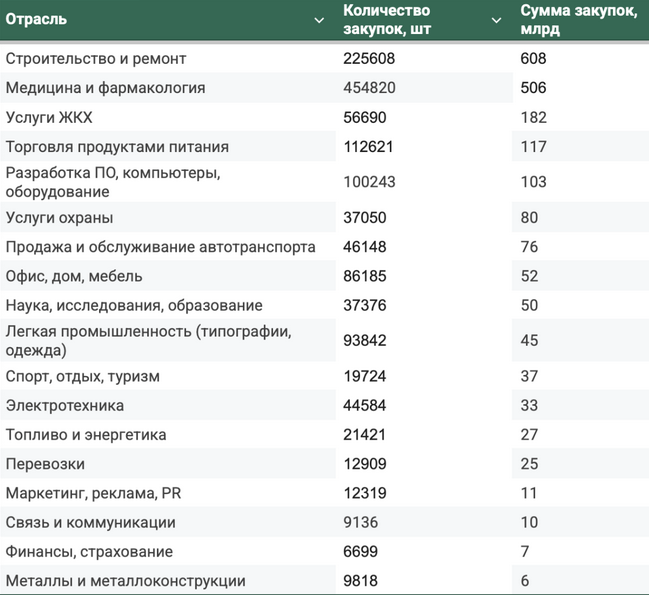This screenshot has width=649, height=595.
Task: Select the value 37376
Action: click(x=365, y=305)
